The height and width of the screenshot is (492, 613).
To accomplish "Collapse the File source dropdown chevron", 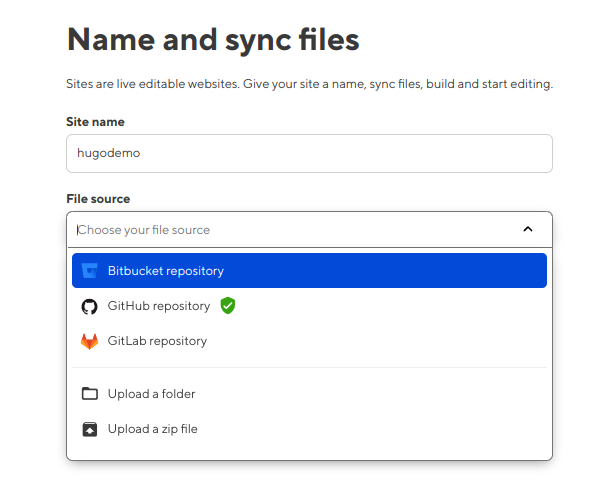I will [528, 230].
